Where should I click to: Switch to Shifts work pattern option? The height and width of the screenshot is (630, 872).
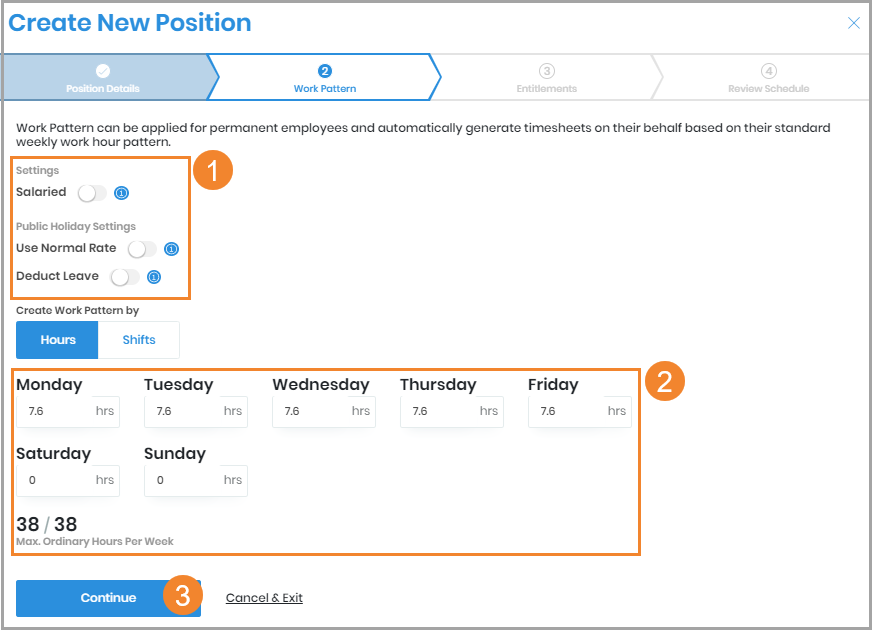coord(139,340)
